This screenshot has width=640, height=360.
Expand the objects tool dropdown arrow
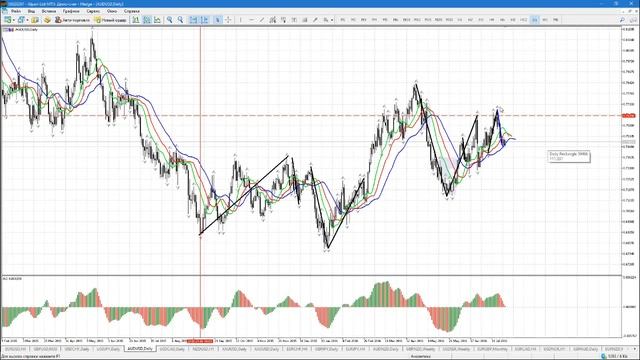click(332, 20)
